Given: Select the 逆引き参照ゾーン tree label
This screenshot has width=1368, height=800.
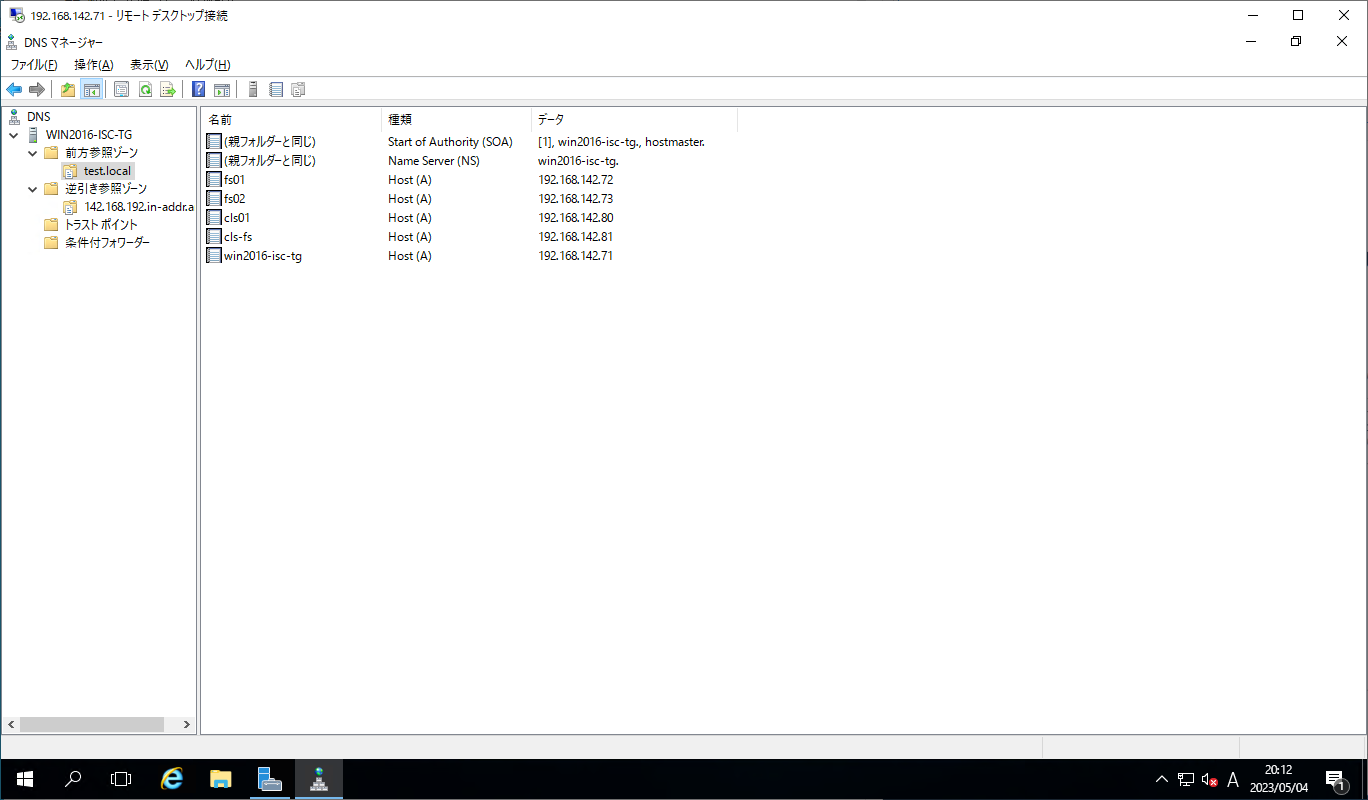Looking at the screenshot, I should 106,189.
